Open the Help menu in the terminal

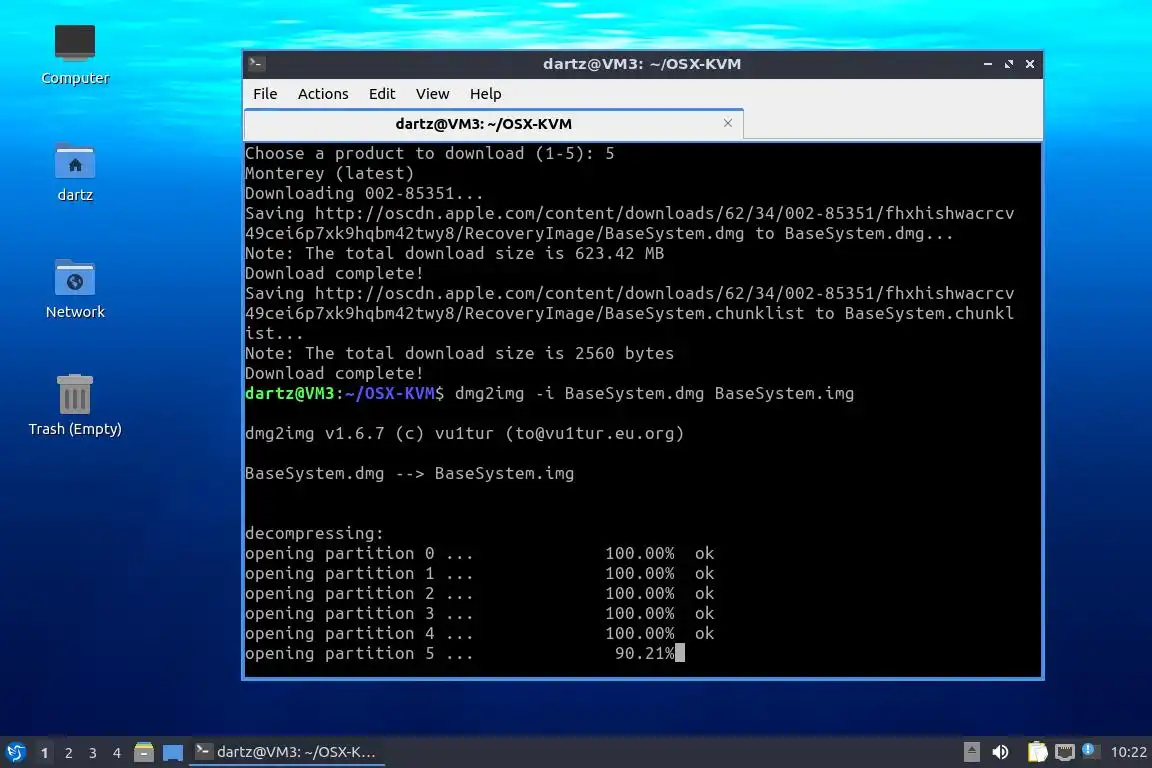pyautogui.click(x=486, y=94)
